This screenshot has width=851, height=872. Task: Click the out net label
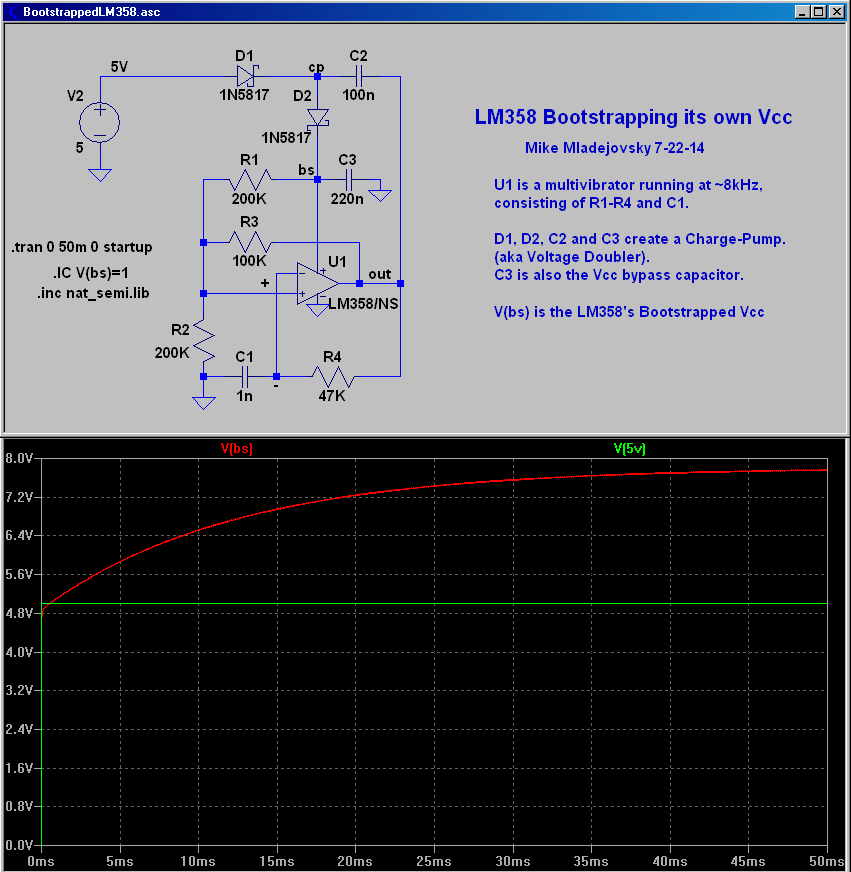(380, 274)
